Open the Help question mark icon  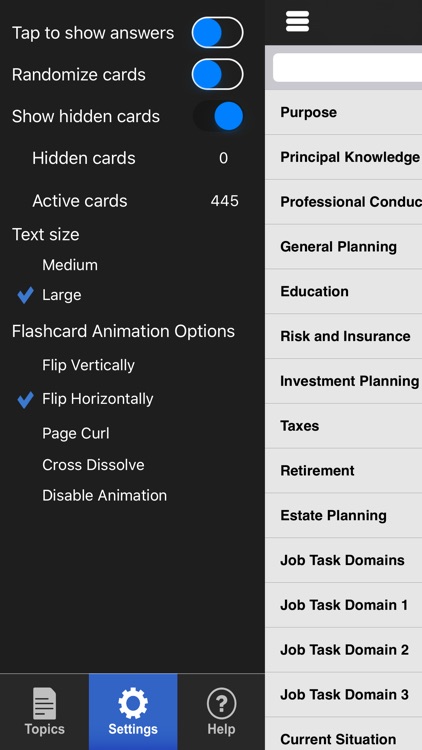222,704
